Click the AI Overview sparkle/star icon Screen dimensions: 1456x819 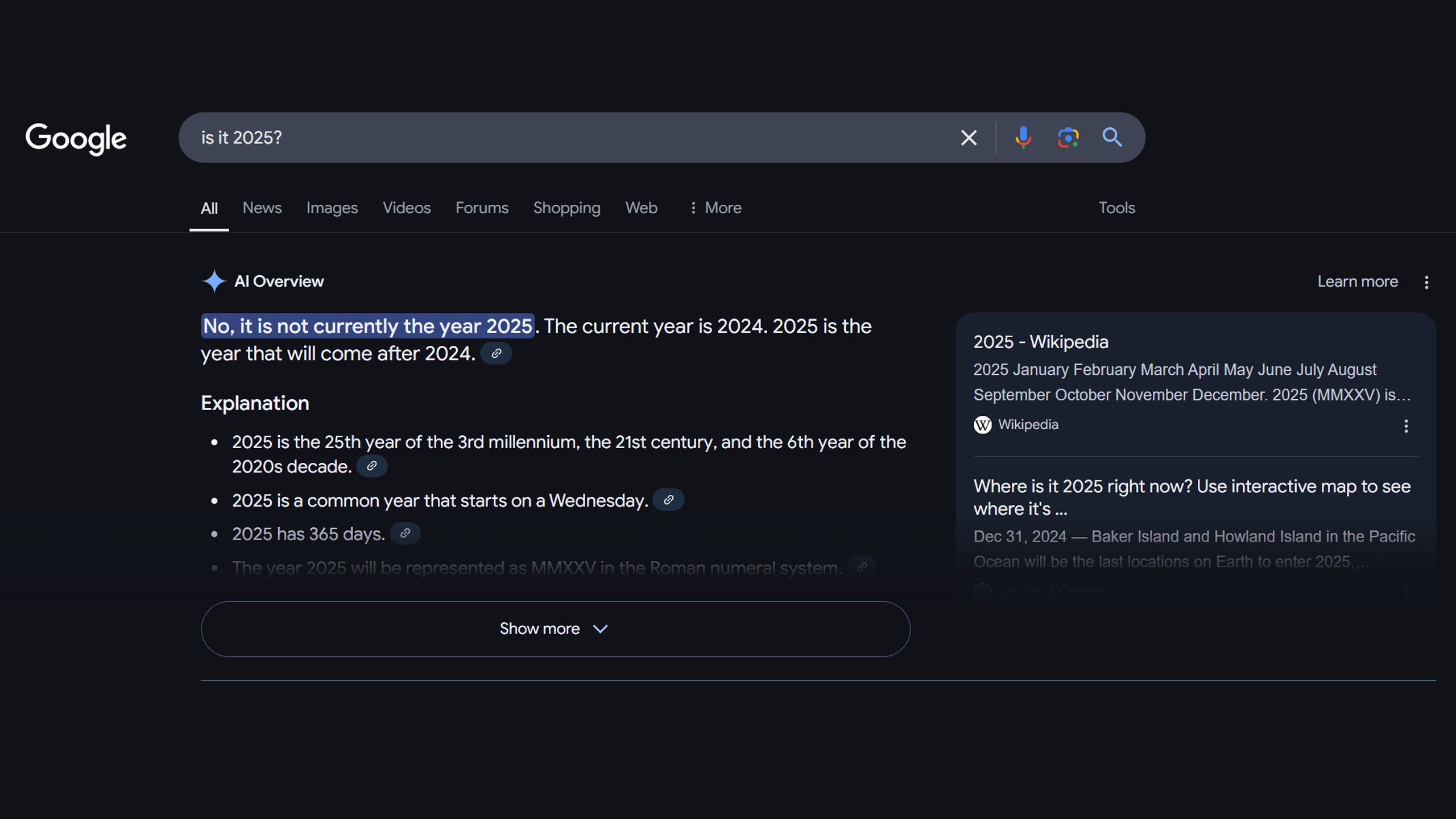click(x=213, y=281)
